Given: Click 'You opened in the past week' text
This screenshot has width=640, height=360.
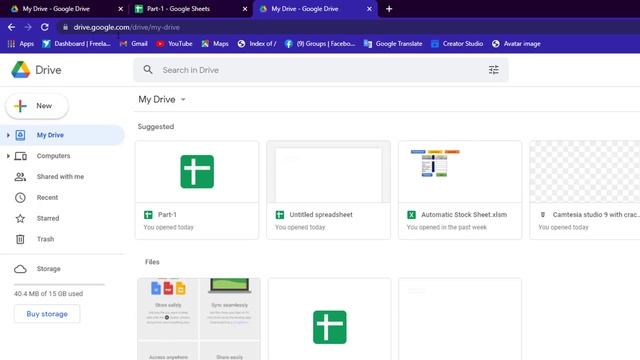Looking at the screenshot, I should point(447,227).
